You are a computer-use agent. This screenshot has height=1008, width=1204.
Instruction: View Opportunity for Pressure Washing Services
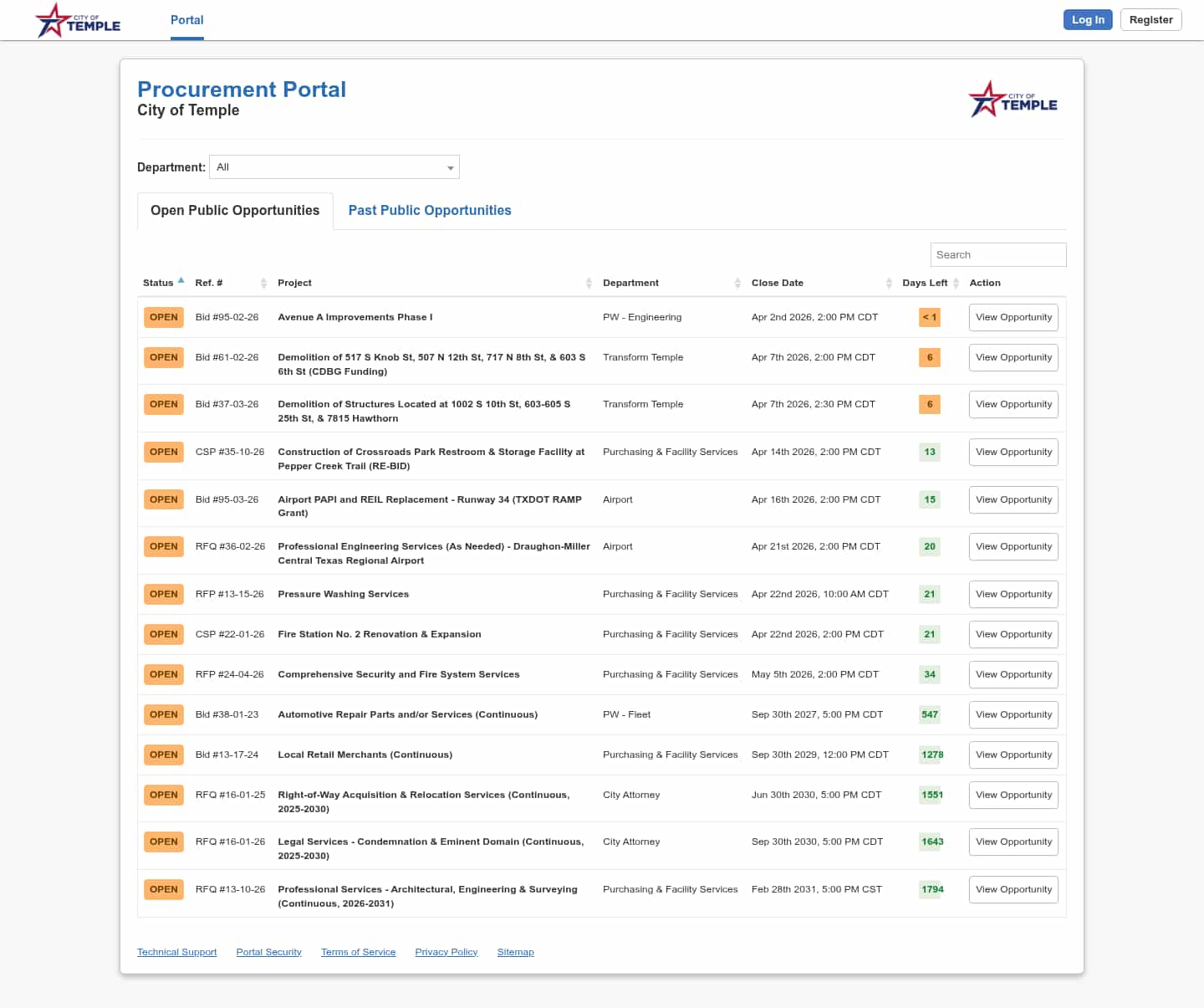[1013, 595]
